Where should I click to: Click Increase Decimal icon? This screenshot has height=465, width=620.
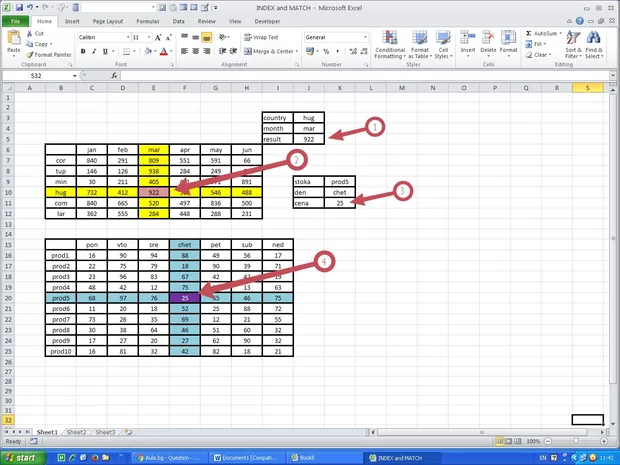353,51
